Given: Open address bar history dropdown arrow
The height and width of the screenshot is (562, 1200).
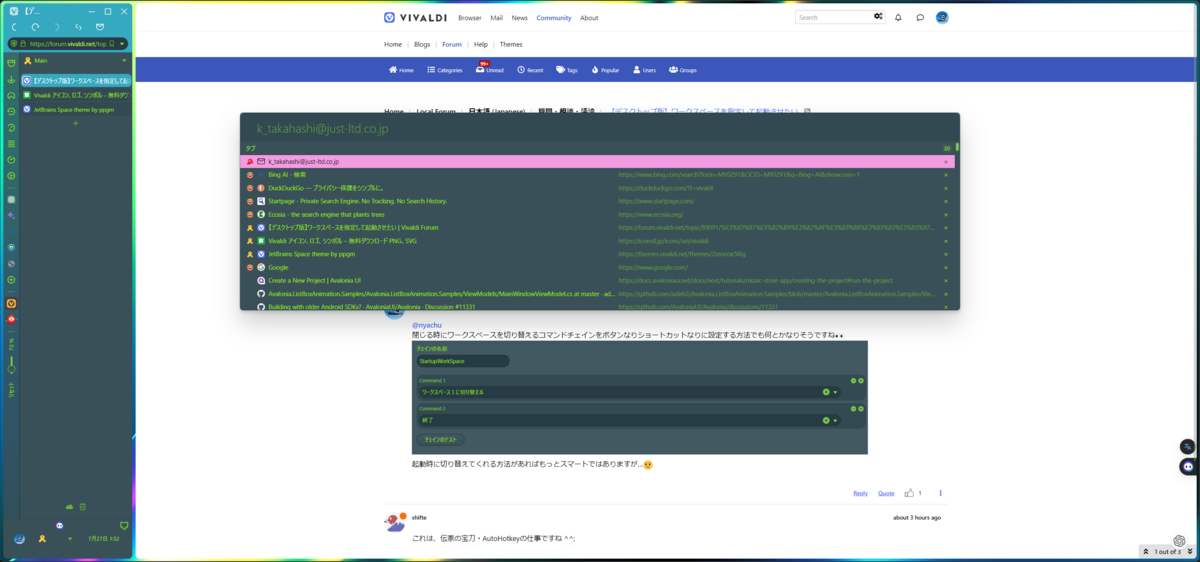Looking at the screenshot, I should coord(122,44).
